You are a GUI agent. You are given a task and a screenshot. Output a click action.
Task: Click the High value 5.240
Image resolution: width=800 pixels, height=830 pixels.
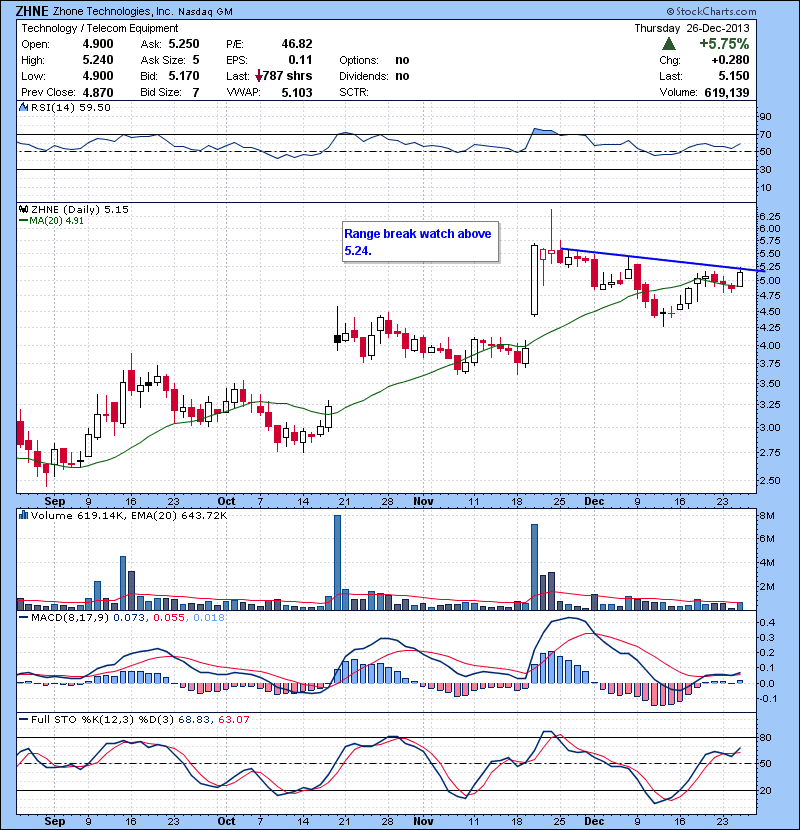(x=98, y=60)
